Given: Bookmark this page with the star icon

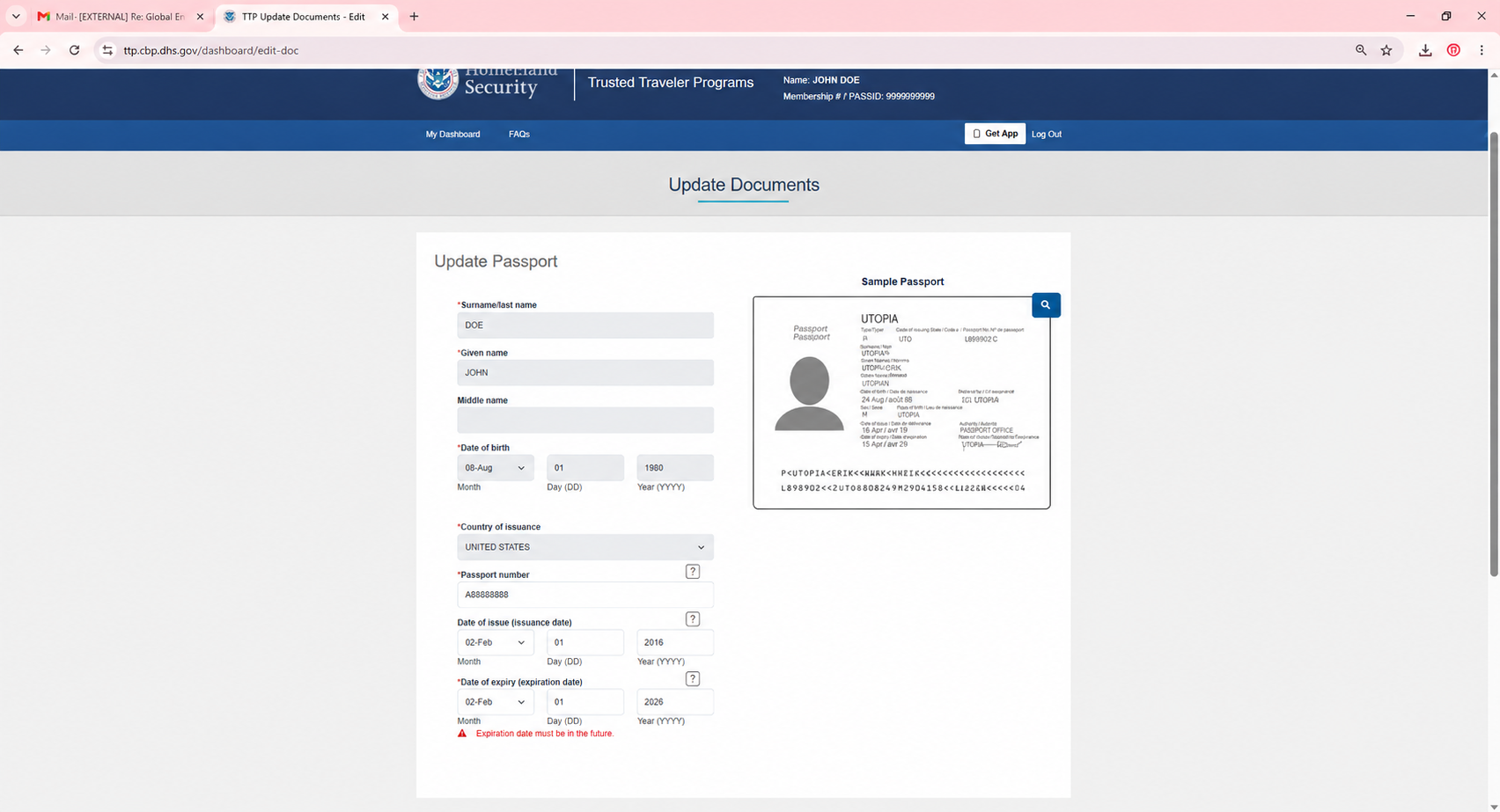Looking at the screenshot, I should (1386, 50).
